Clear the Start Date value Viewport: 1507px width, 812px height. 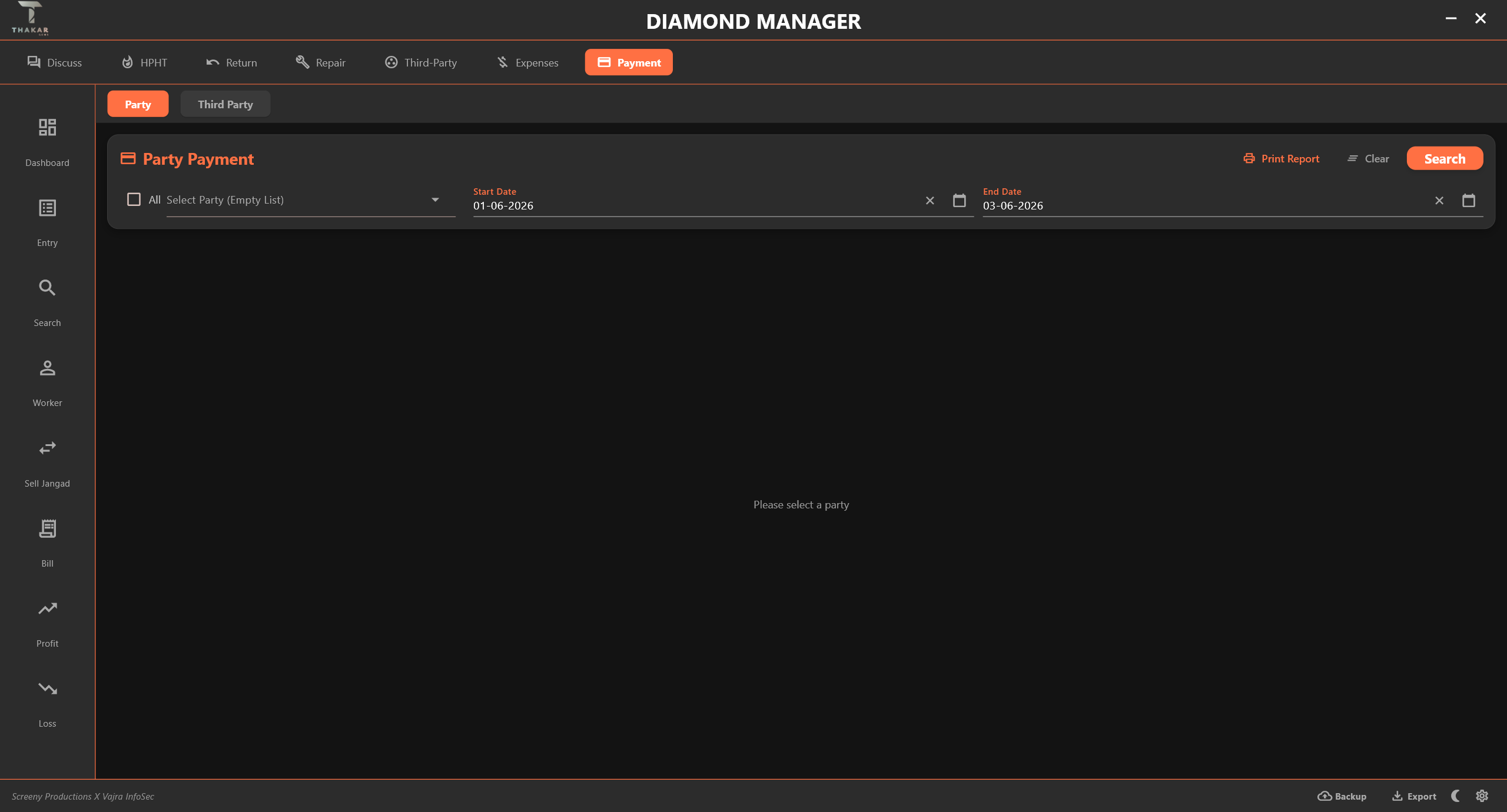(x=930, y=201)
